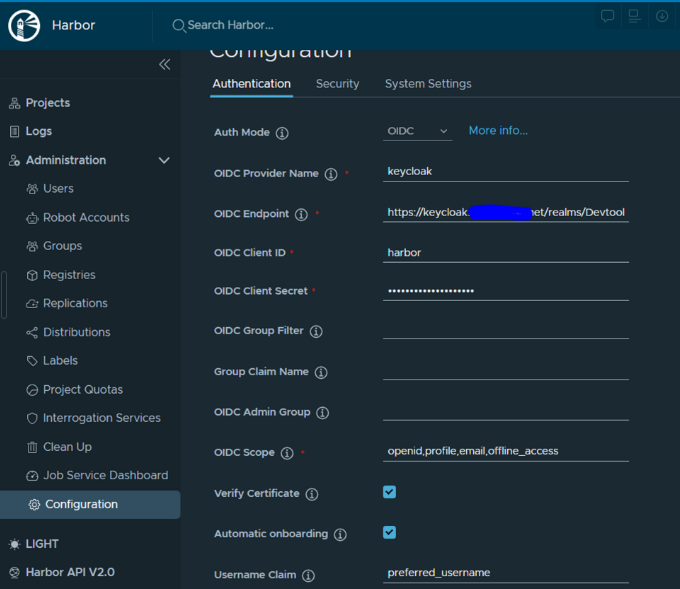The image size is (680, 589).
Task: Click the OIDC Endpoint field
Action: [x=506, y=213]
